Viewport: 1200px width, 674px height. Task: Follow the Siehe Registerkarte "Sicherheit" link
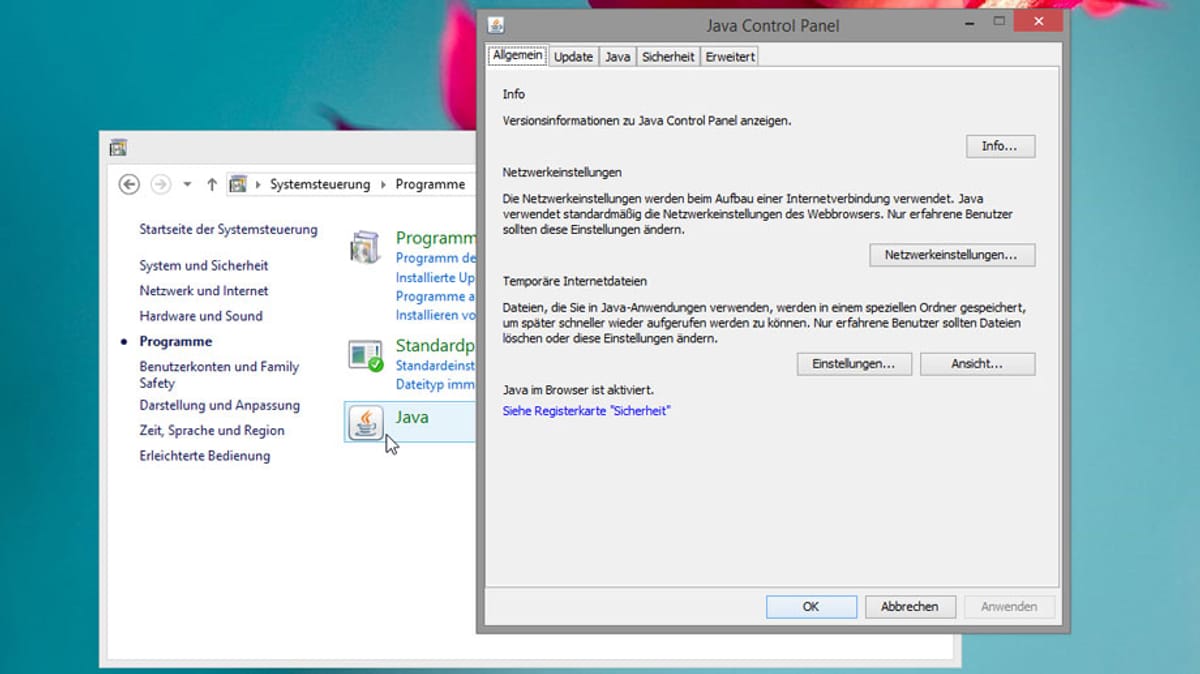tap(586, 410)
